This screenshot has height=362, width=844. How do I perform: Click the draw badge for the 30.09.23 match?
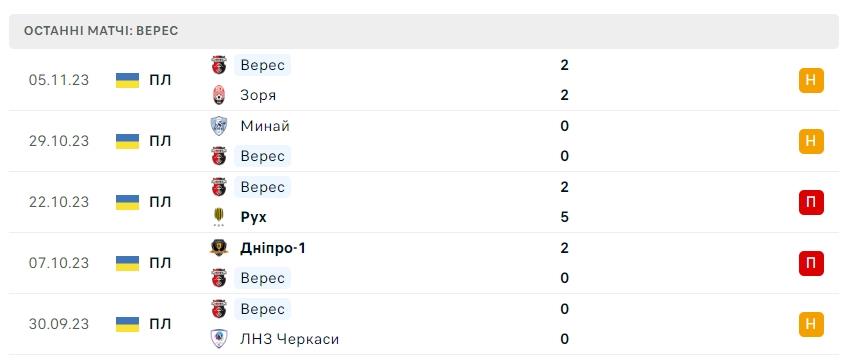click(x=811, y=324)
